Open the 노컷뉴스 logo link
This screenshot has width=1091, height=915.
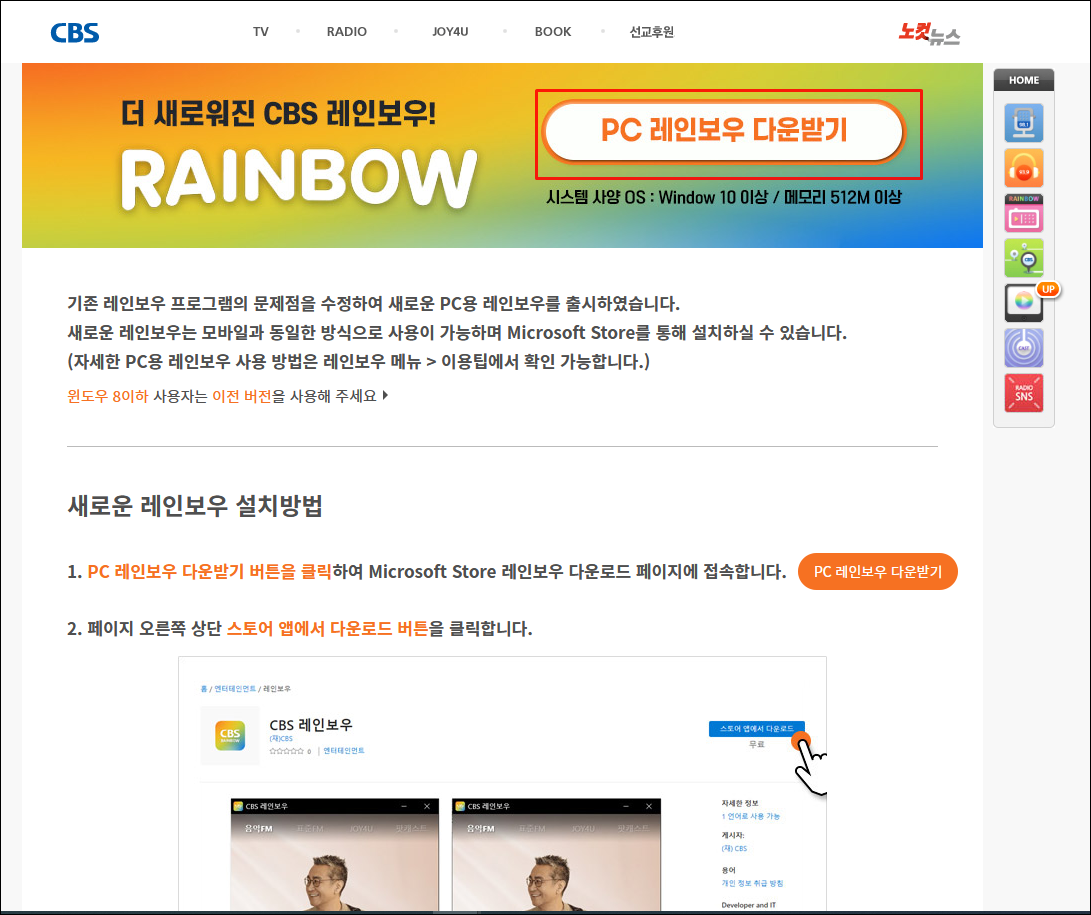[x=929, y=33]
